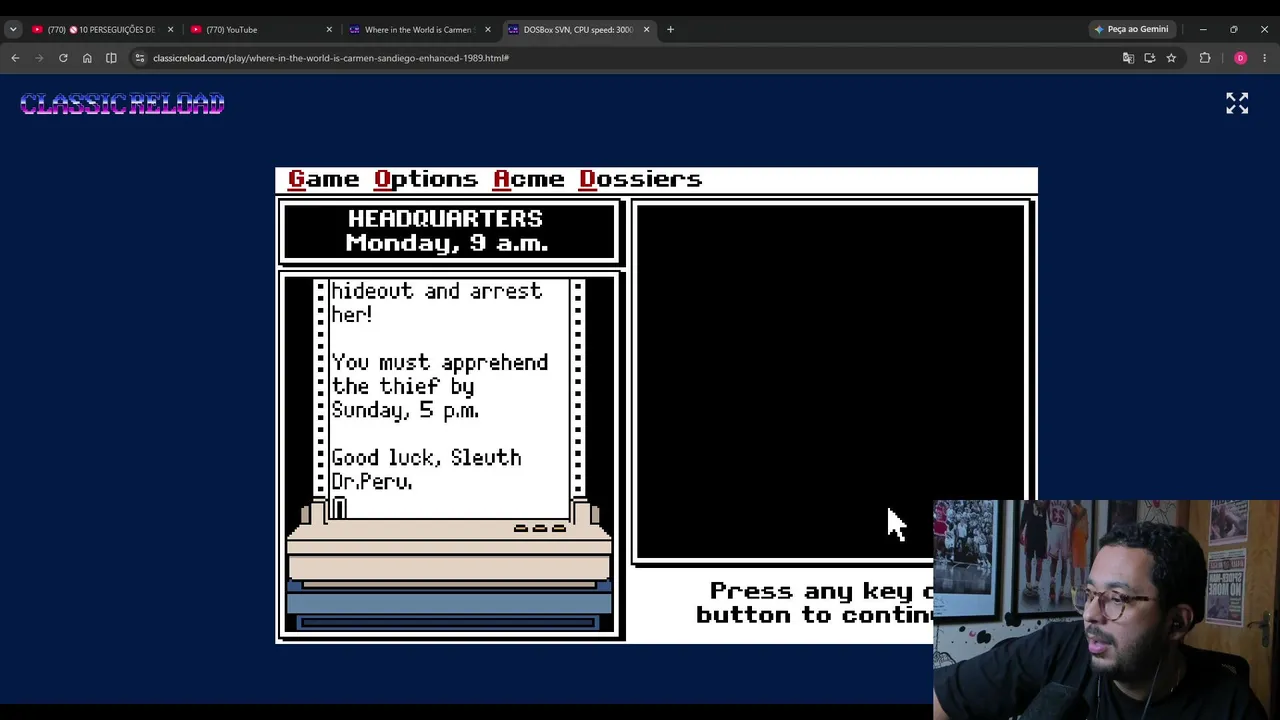Open the browser extensions menu
The width and height of the screenshot is (1280, 720).
coord(1205,58)
